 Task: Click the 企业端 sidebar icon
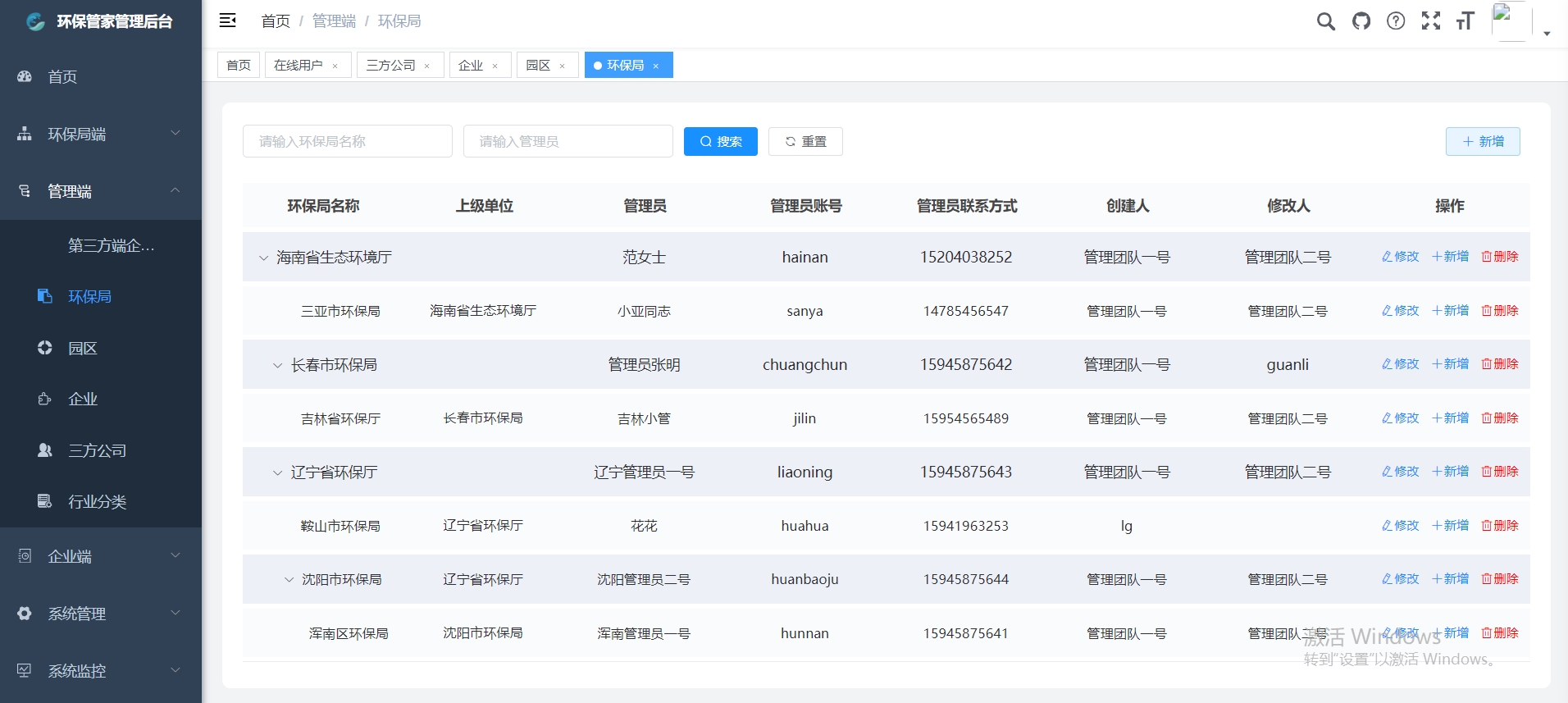click(25, 556)
